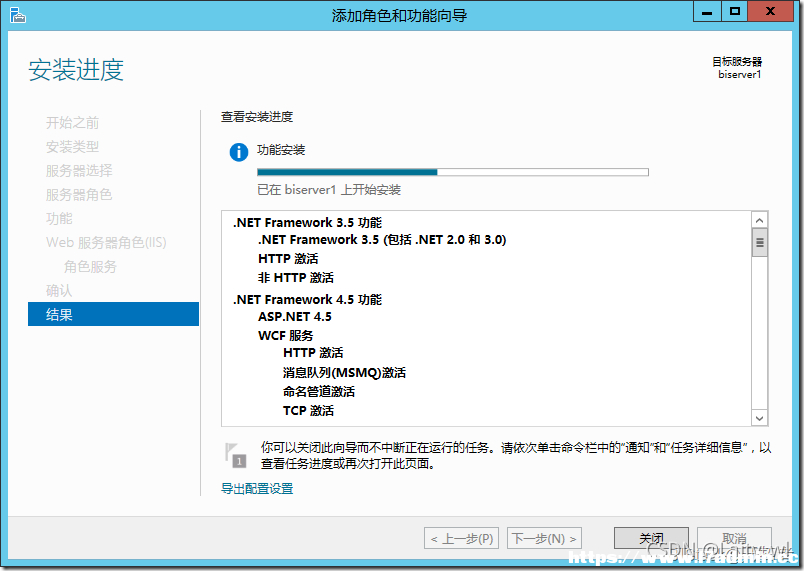This screenshot has width=804, height=571.
Task: Click the 命名管道激活 entry
Action: coord(319,392)
